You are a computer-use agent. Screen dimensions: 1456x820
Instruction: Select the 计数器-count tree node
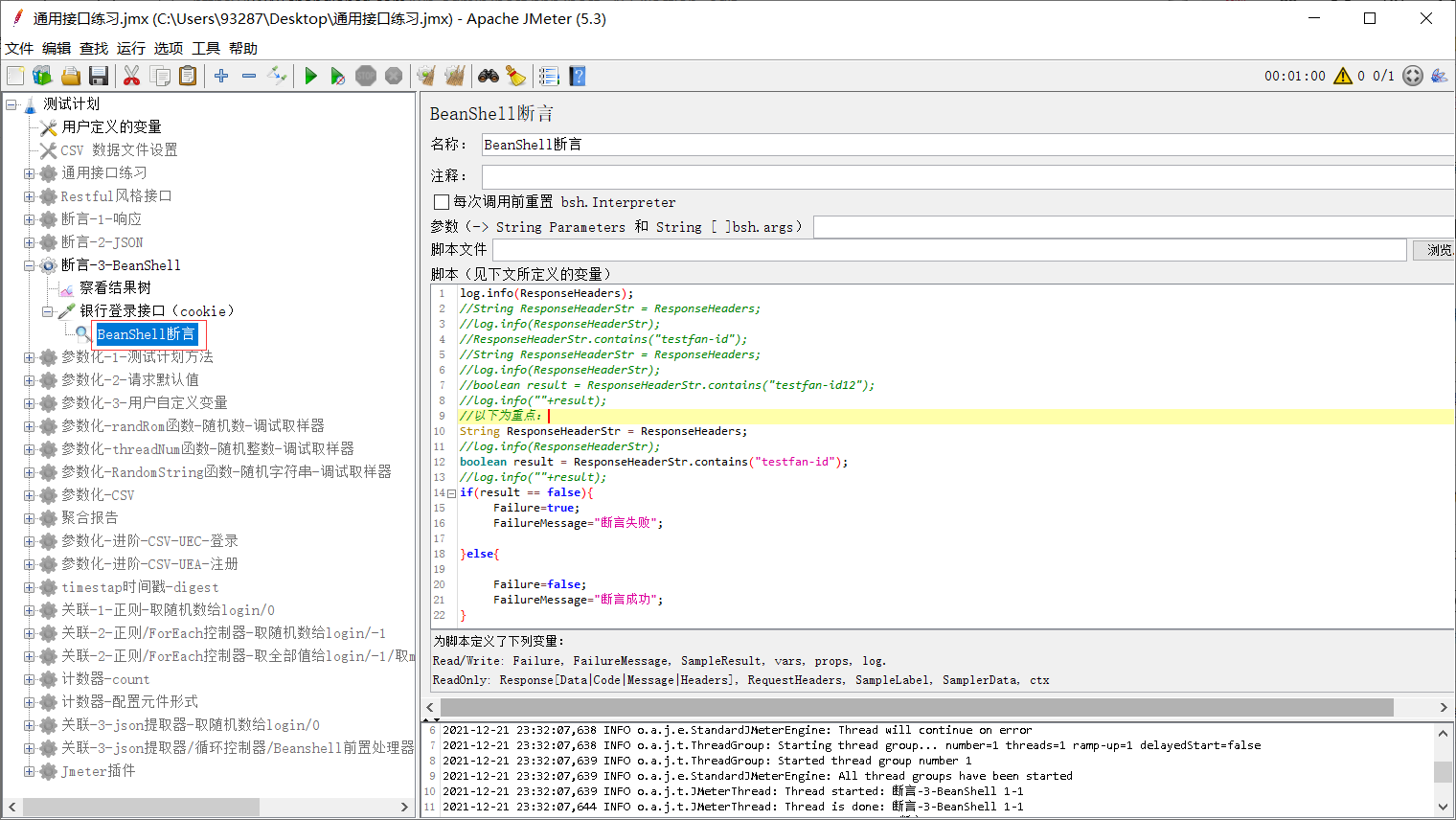coord(105,679)
